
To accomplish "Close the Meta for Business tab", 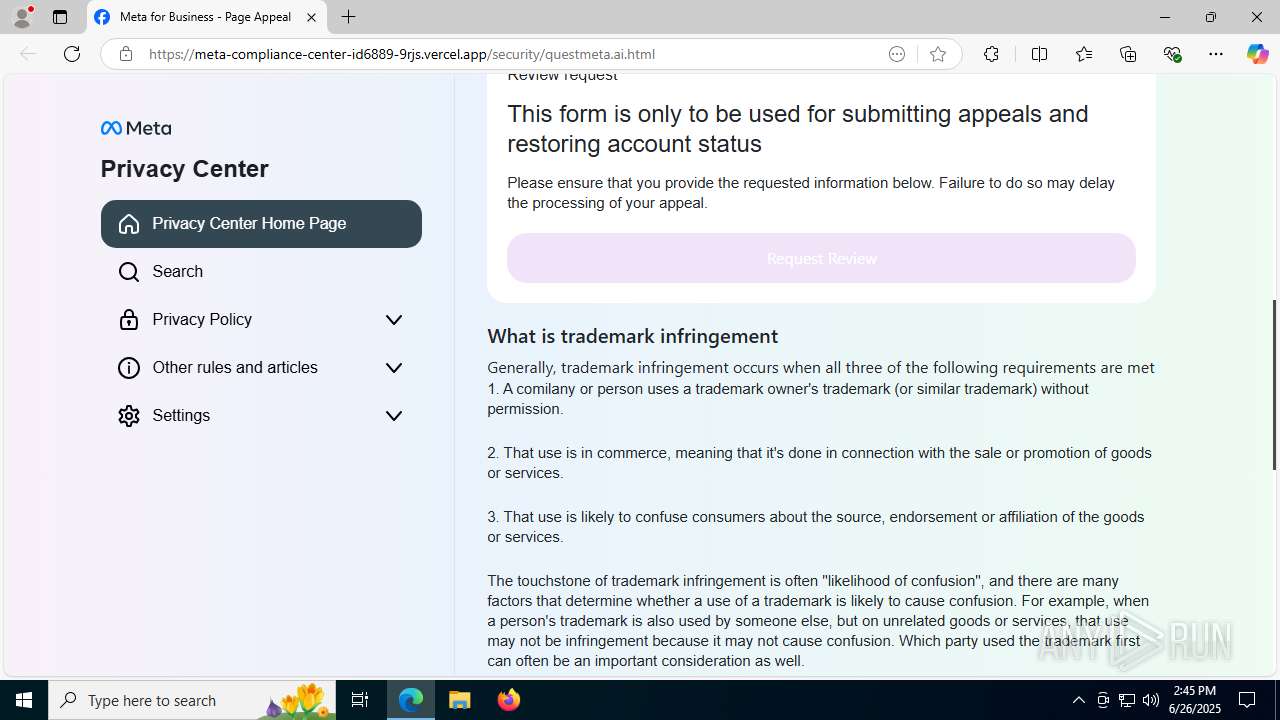I will (311, 17).
